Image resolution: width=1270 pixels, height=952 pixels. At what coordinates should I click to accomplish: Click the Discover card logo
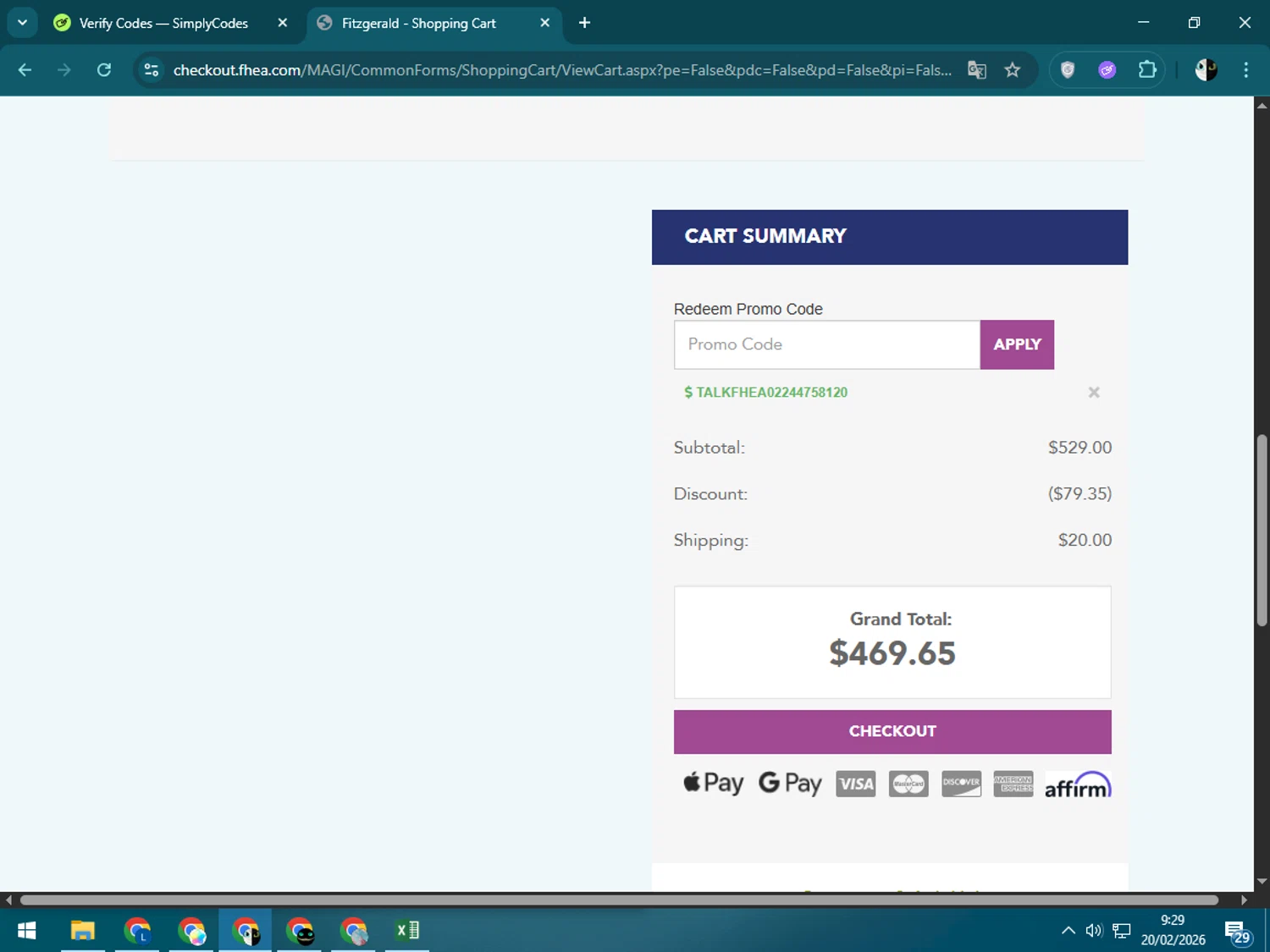pyautogui.click(x=961, y=784)
